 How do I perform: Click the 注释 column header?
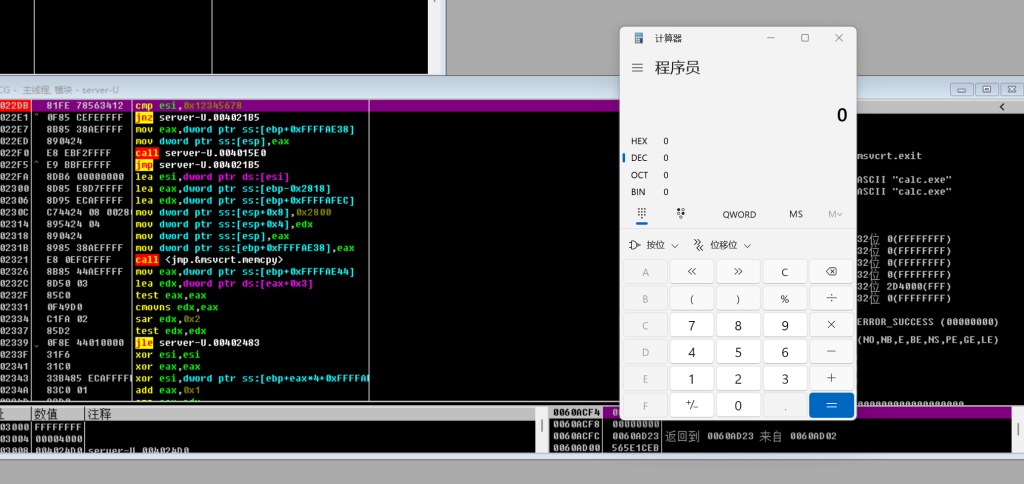pyautogui.click(x=100, y=414)
